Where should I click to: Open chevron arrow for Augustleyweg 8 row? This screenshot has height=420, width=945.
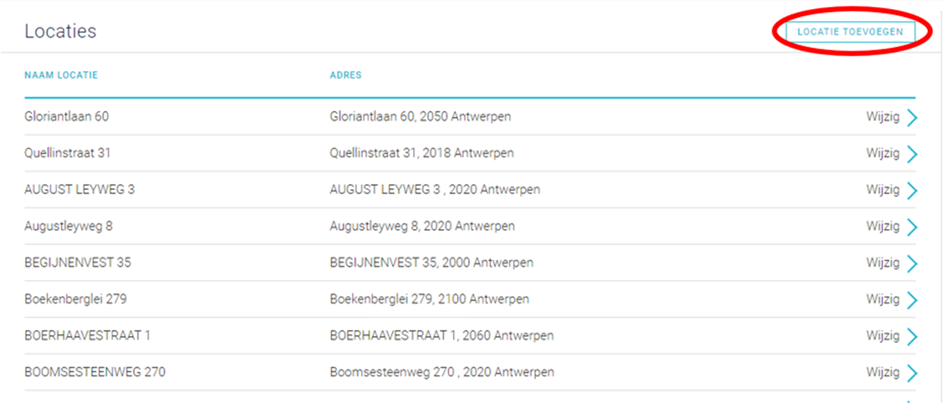coord(912,227)
